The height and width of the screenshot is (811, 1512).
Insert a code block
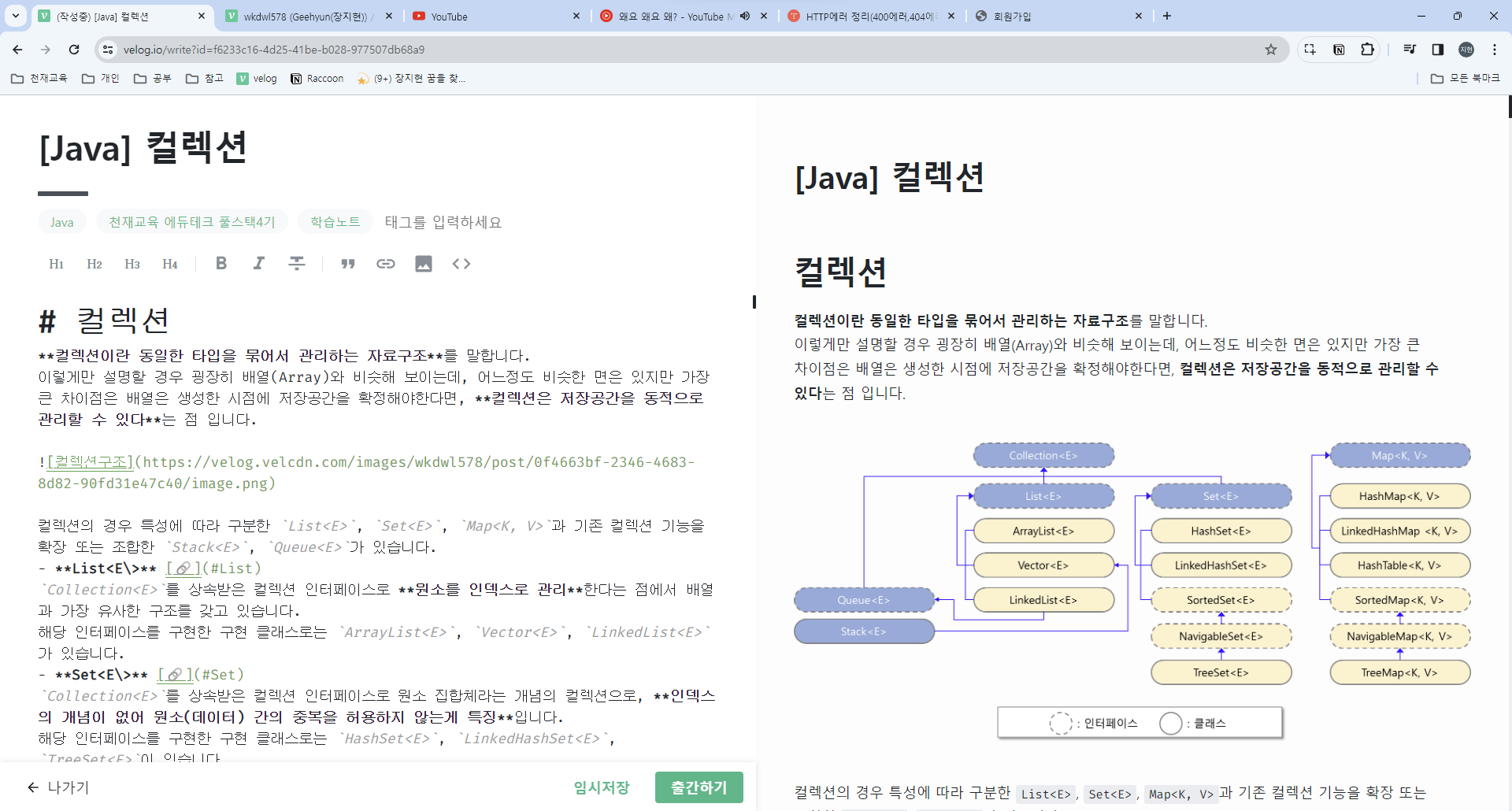461,264
